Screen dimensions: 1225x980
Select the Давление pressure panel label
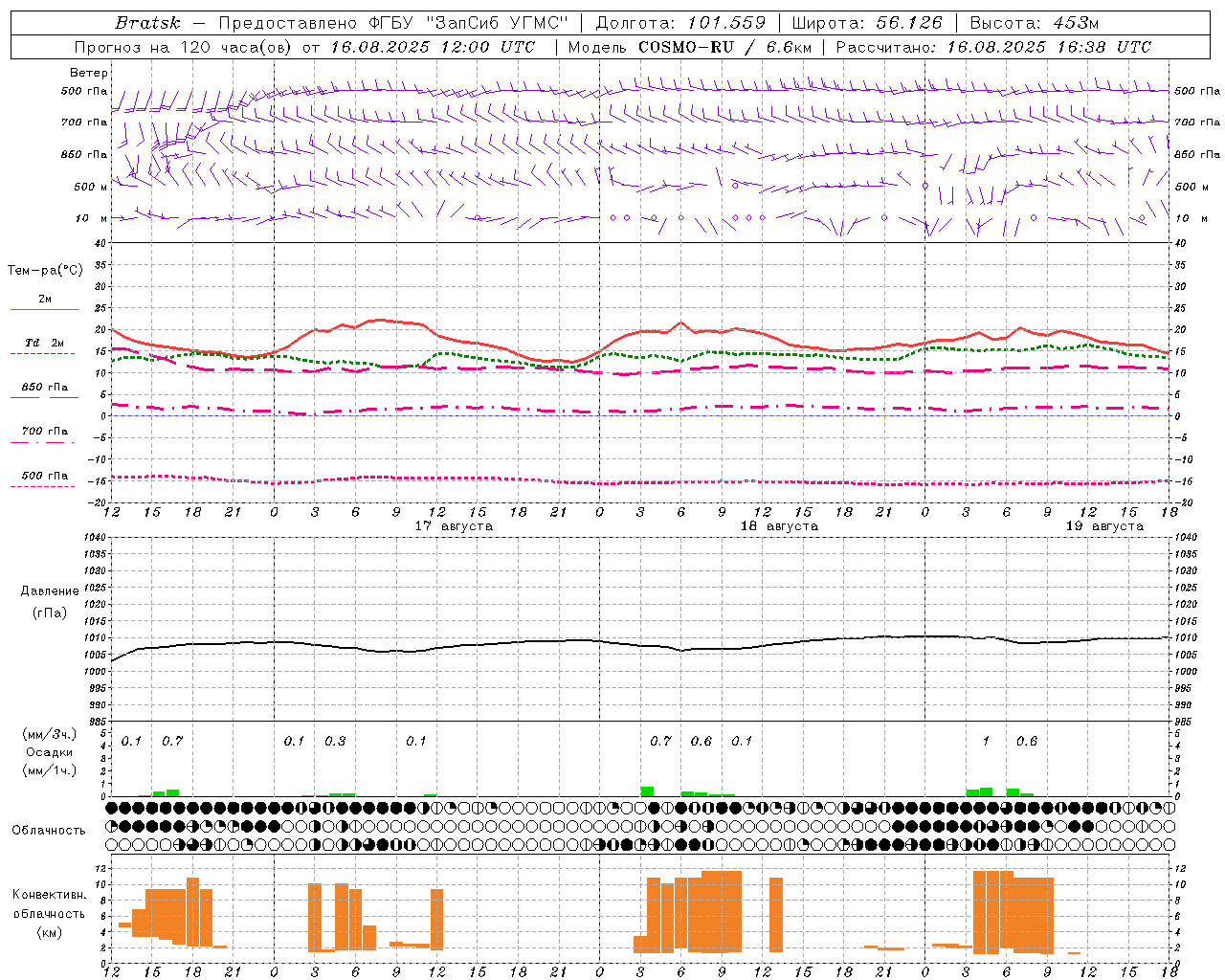50,591
